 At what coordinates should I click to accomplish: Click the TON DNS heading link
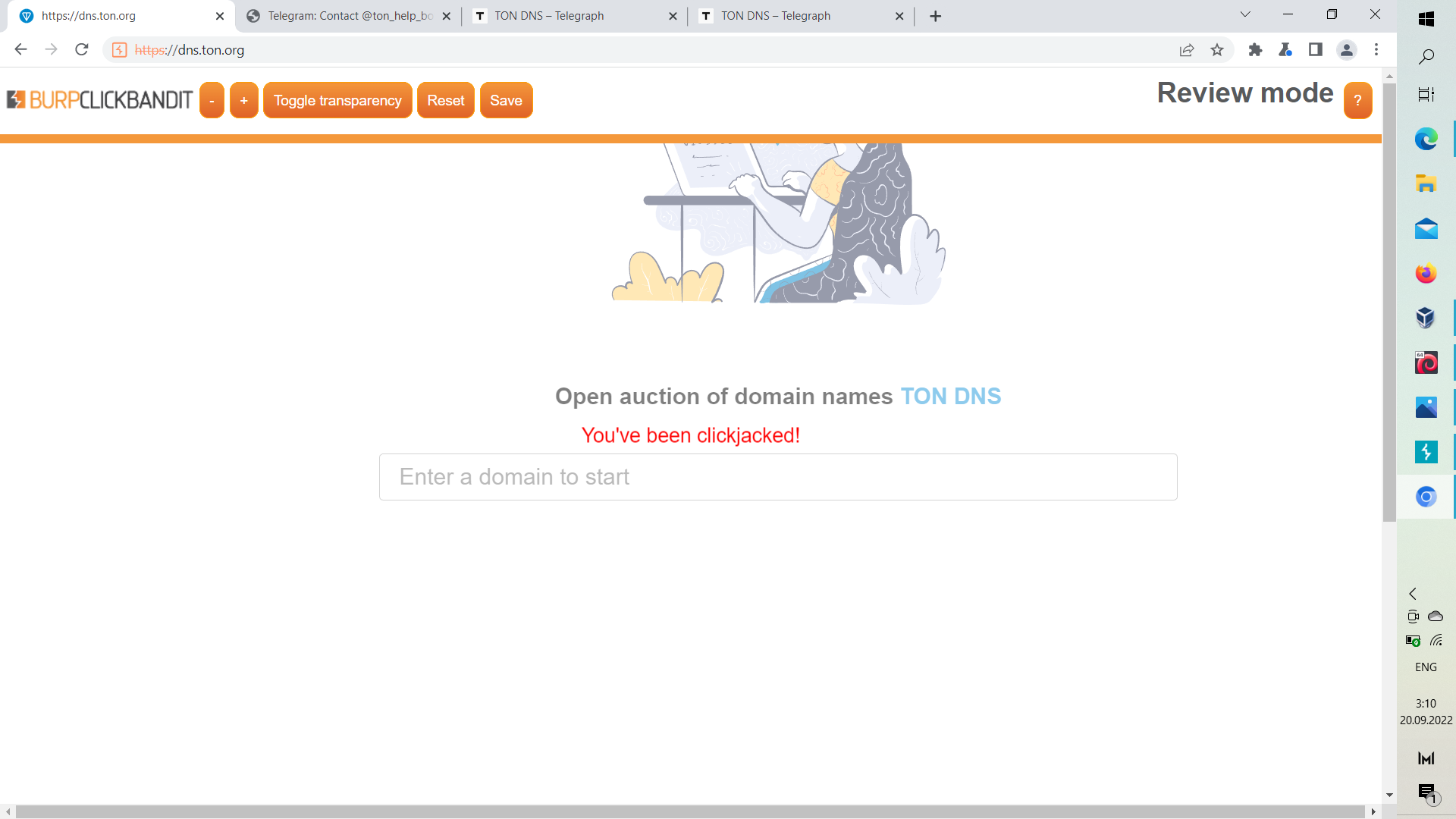(x=951, y=397)
